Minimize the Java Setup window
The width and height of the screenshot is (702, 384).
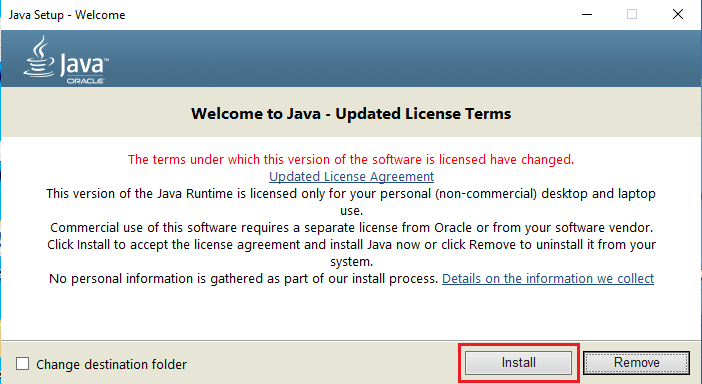[587, 14]
